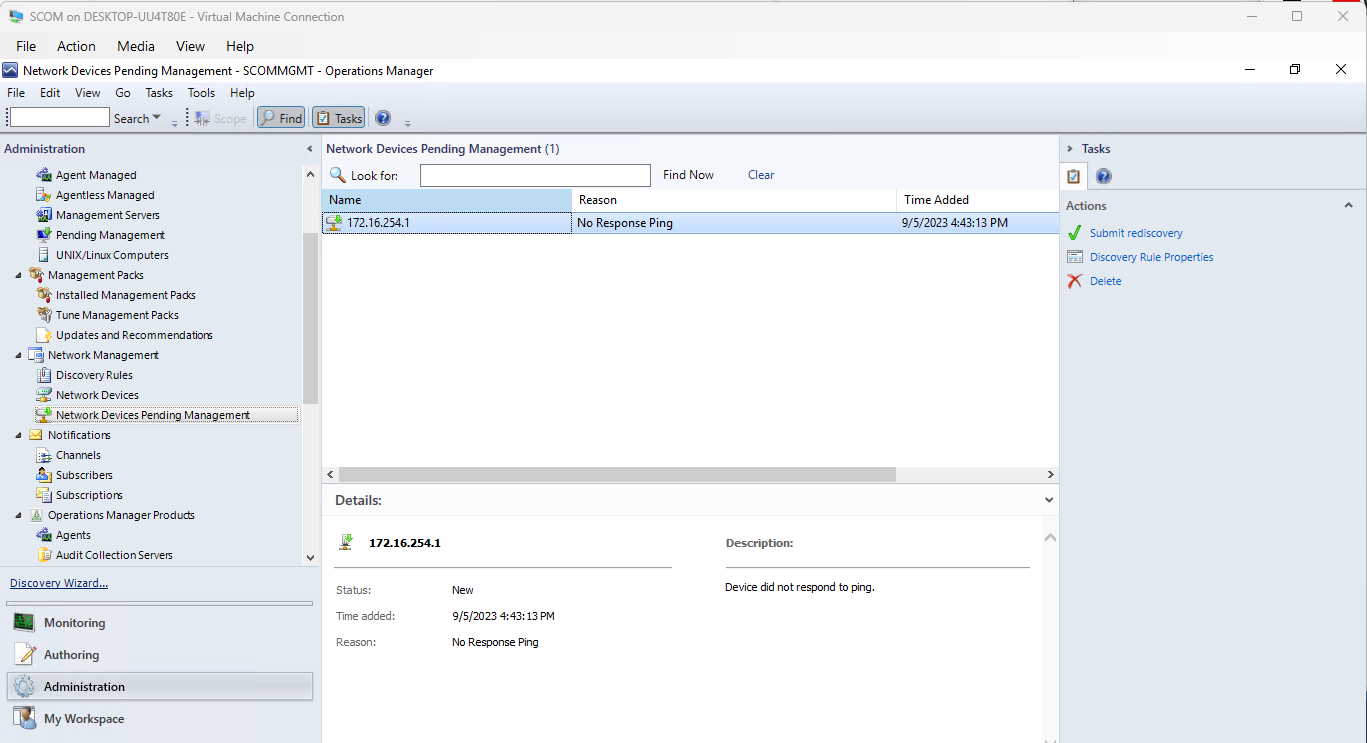Switch to the Administration workspace

[160, 687]
